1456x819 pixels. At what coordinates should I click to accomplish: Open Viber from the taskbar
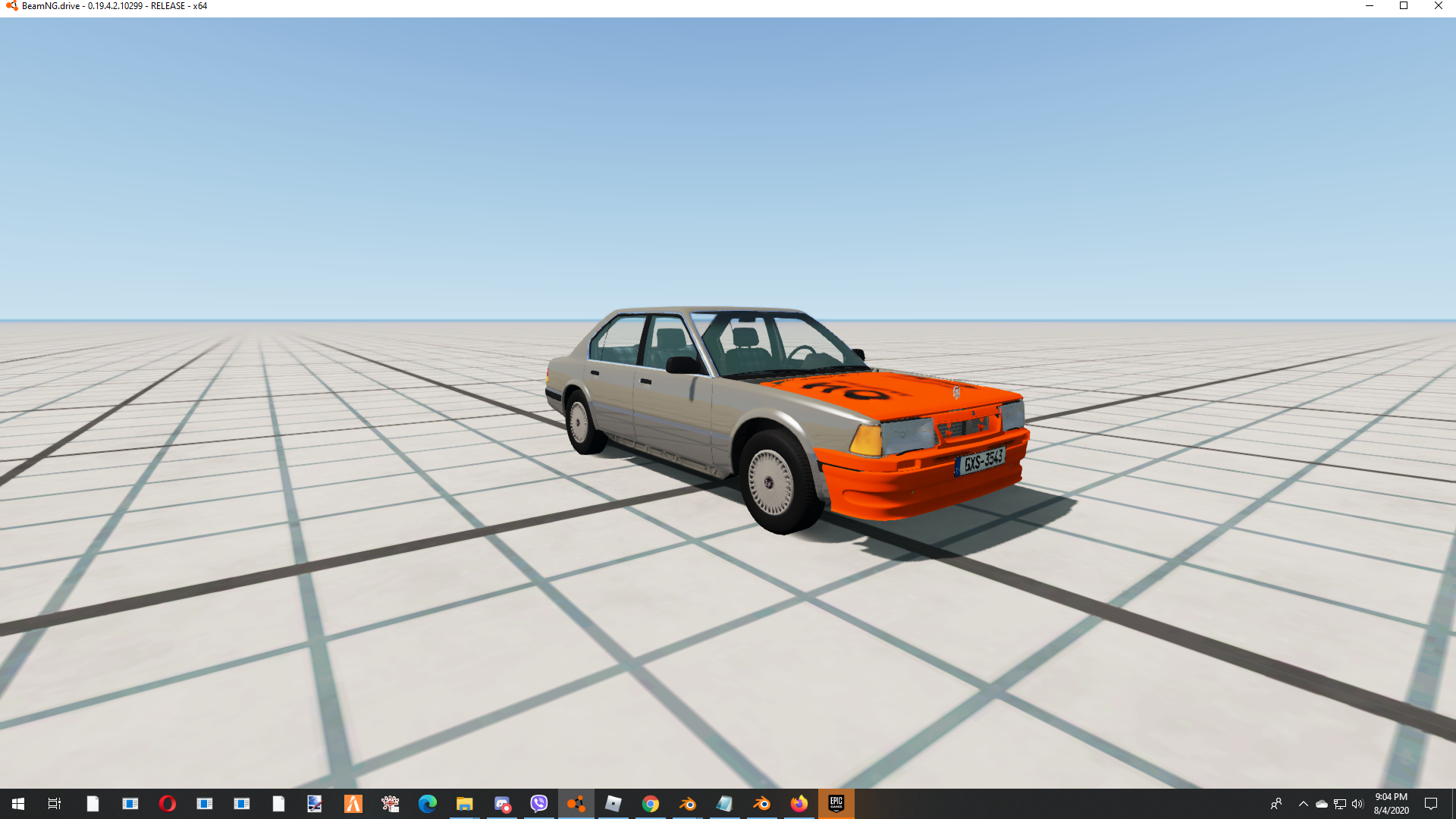point(539,804)
